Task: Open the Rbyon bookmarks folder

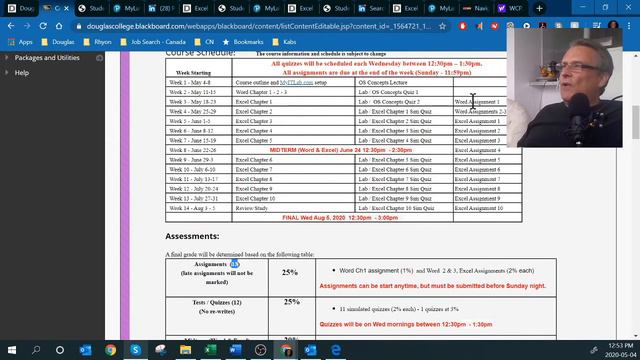Action: 97,42
